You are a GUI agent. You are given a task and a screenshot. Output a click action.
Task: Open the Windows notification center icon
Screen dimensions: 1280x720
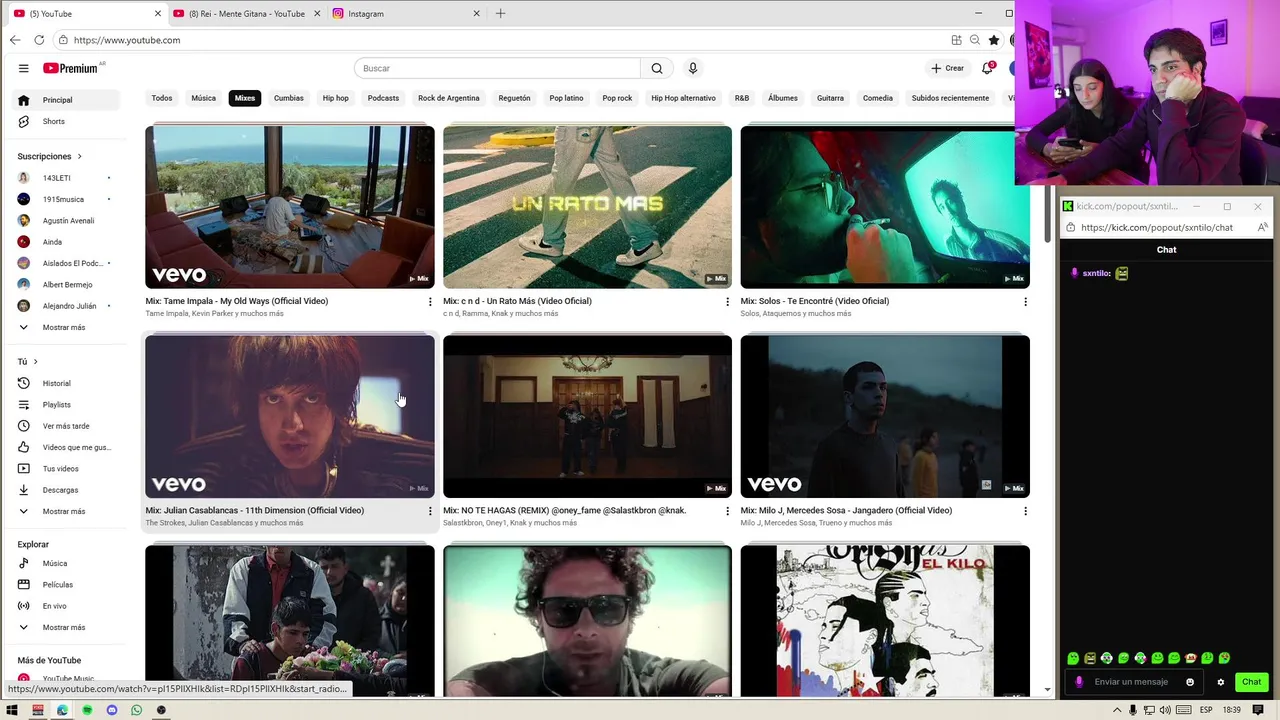pos(1258,710)
